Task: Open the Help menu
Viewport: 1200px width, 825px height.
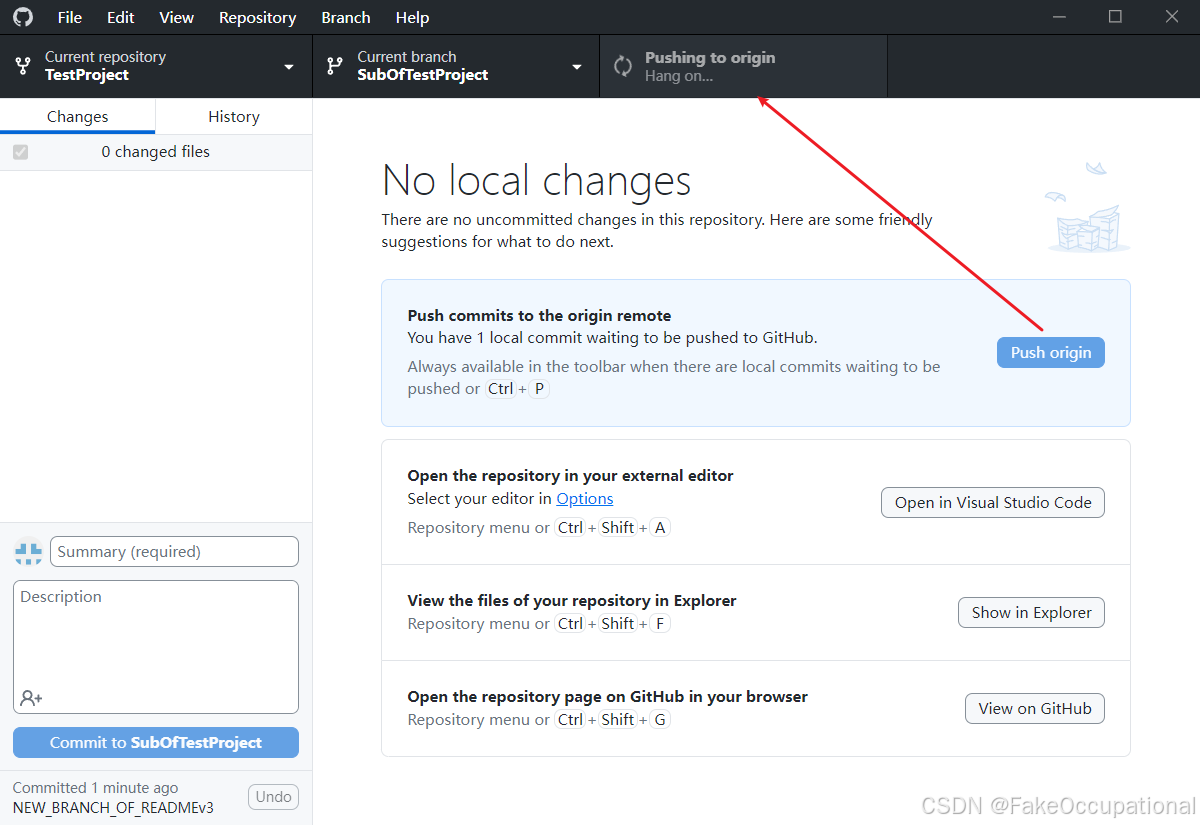Action: pos(412,17)
